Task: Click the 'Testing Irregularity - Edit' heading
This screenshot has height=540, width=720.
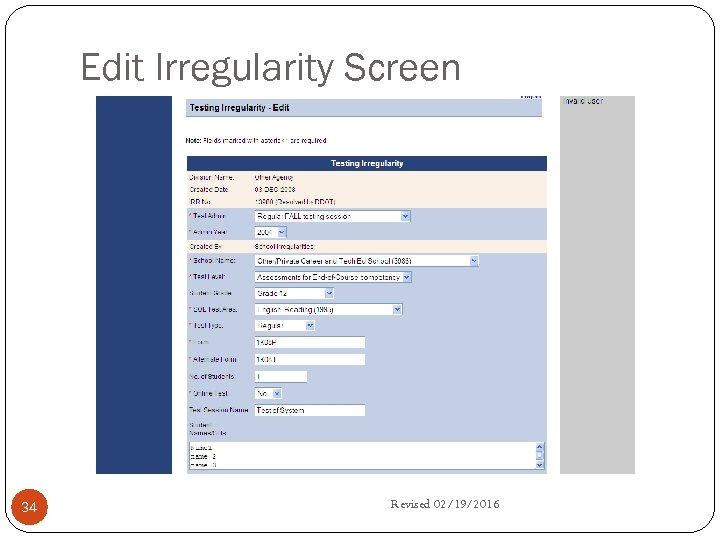Action: point(239,108)
